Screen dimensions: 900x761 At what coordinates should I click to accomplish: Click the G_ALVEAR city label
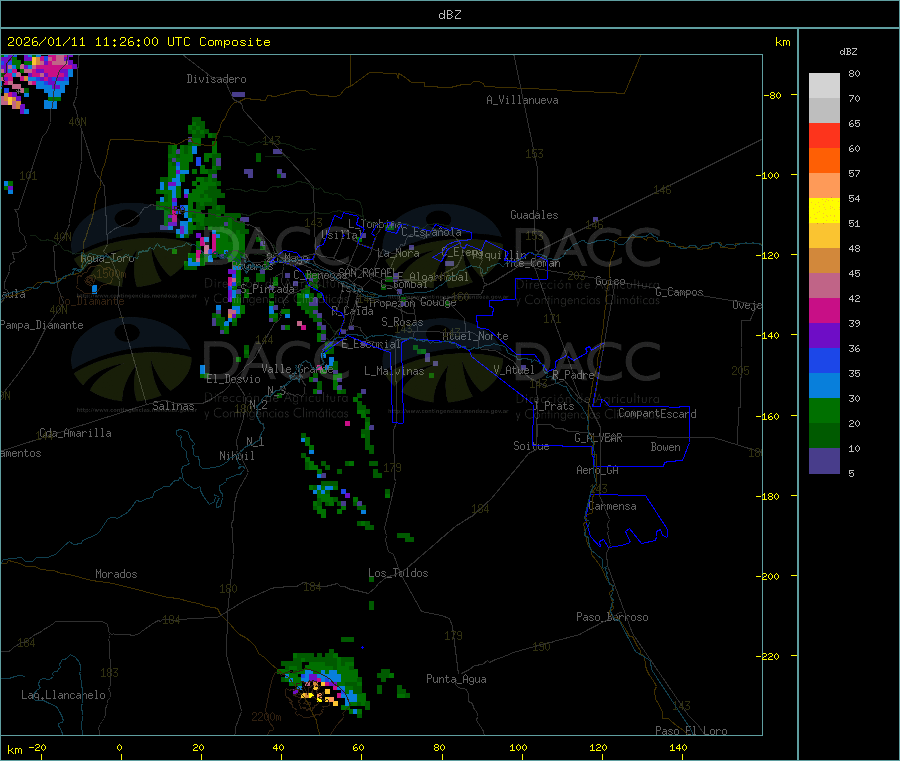(x=598, y=438)
